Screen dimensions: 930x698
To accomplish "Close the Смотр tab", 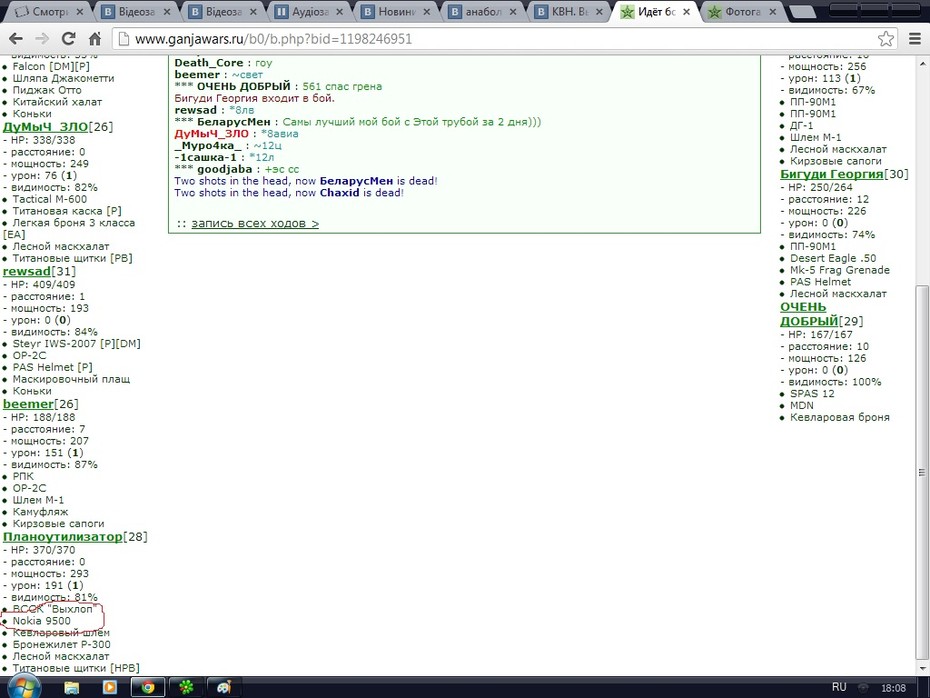I will coord(80,11).
